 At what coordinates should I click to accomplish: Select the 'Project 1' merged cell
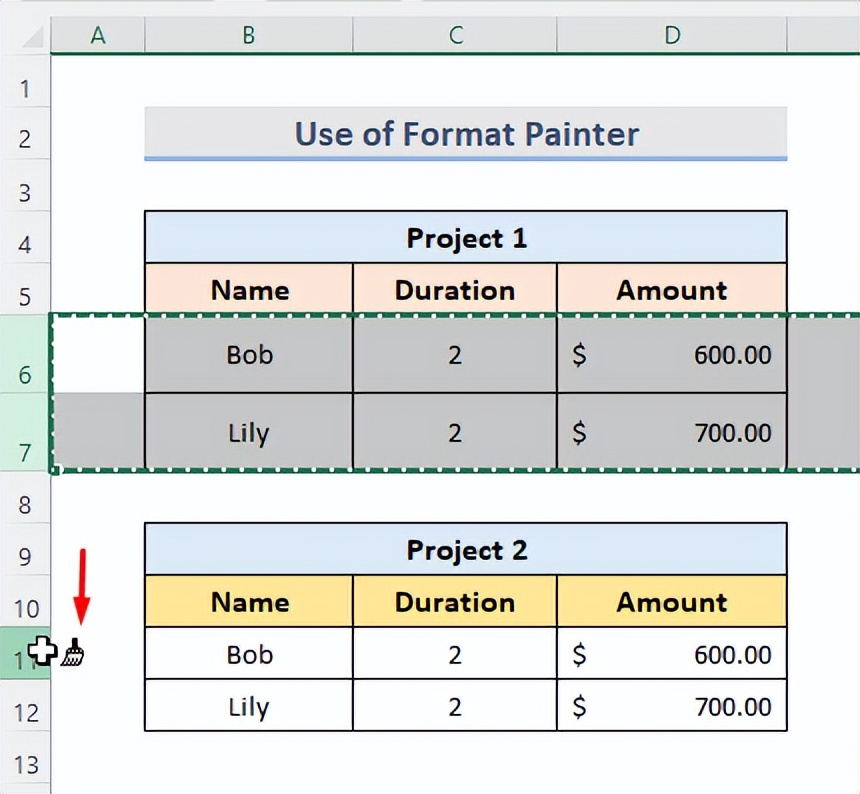click(x=466, y=237)
